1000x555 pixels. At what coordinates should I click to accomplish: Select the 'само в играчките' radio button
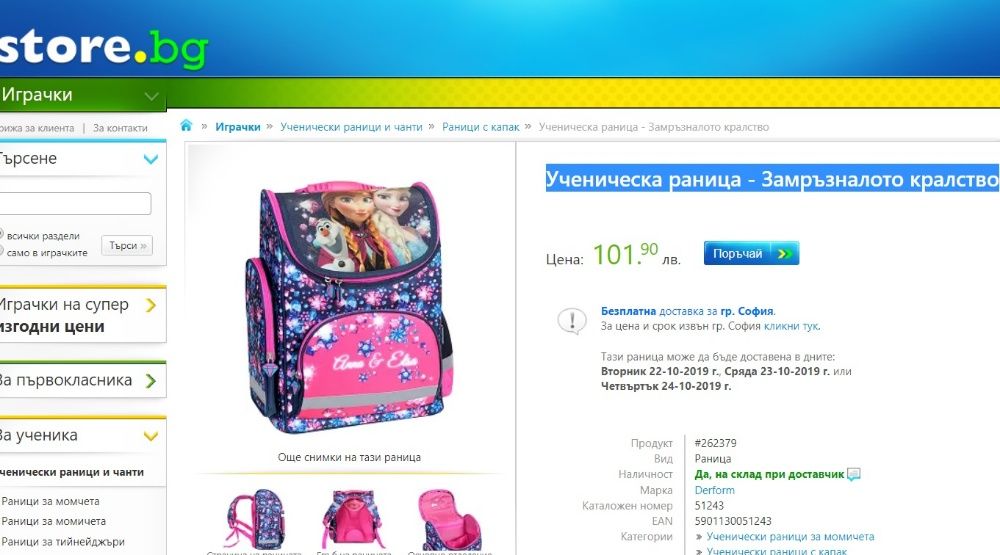[1, 251]
